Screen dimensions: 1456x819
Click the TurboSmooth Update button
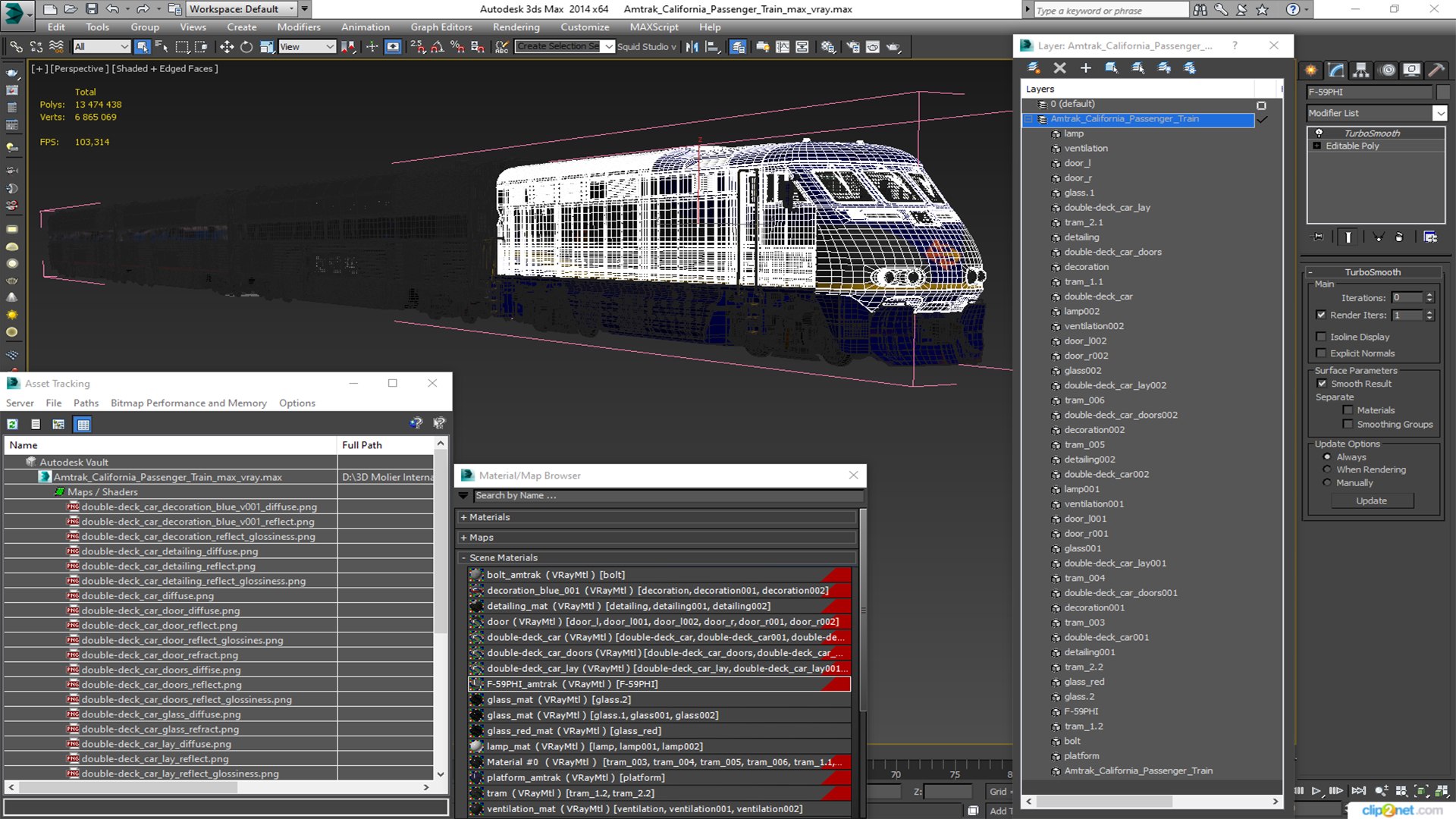[x=1371, y=501]
